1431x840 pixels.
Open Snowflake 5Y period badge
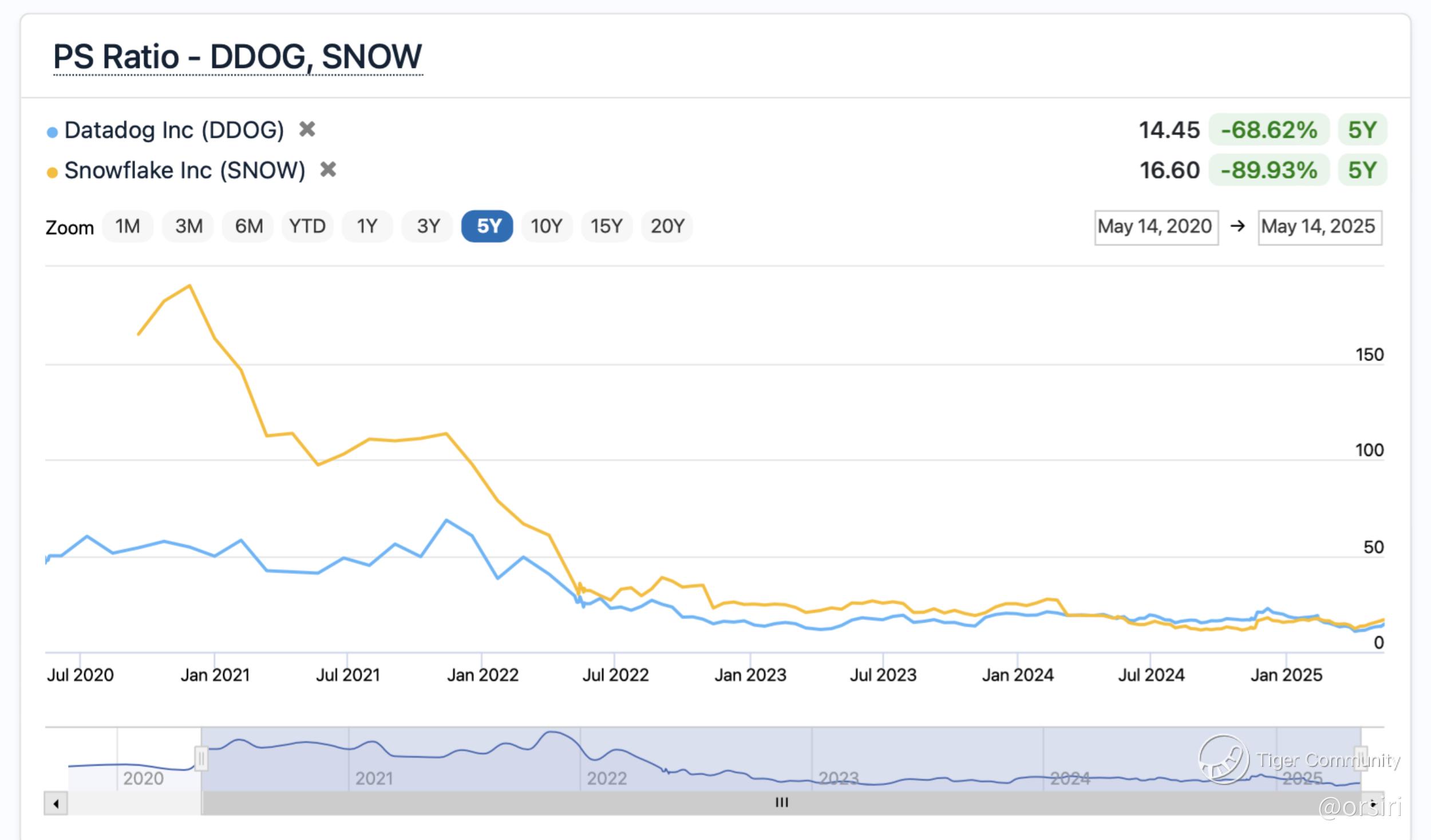click(x=1362, y=170)
